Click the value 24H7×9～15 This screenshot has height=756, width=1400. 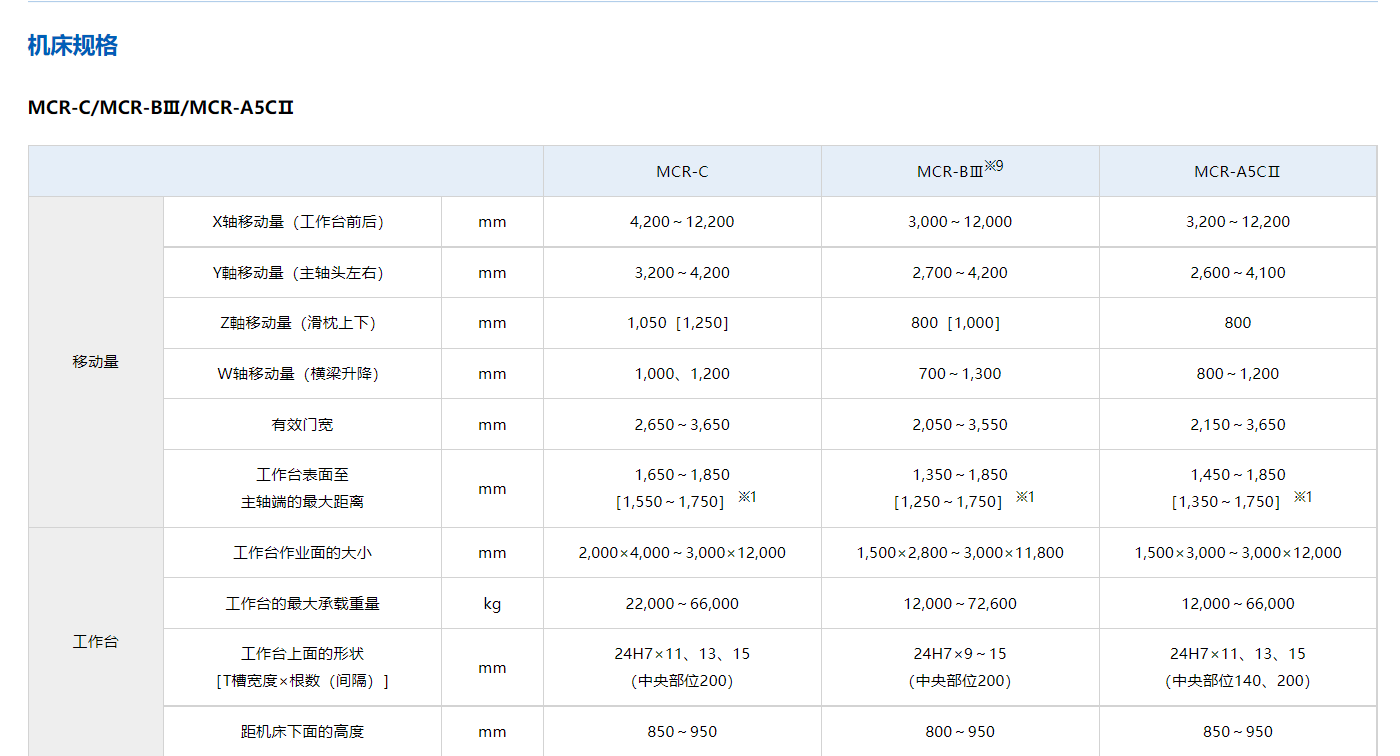tap(960, 654)
